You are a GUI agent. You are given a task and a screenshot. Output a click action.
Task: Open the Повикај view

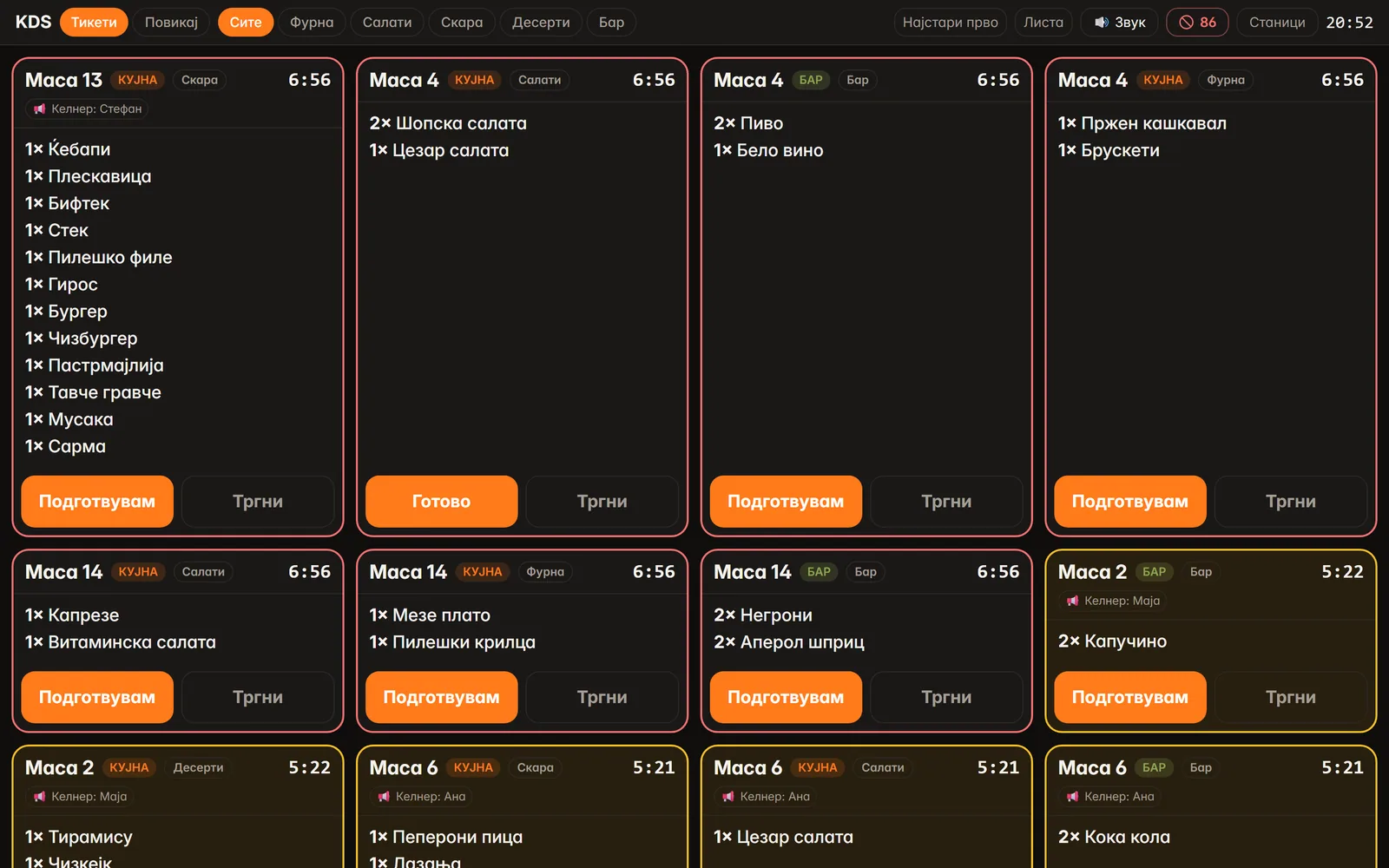point(171,23)
